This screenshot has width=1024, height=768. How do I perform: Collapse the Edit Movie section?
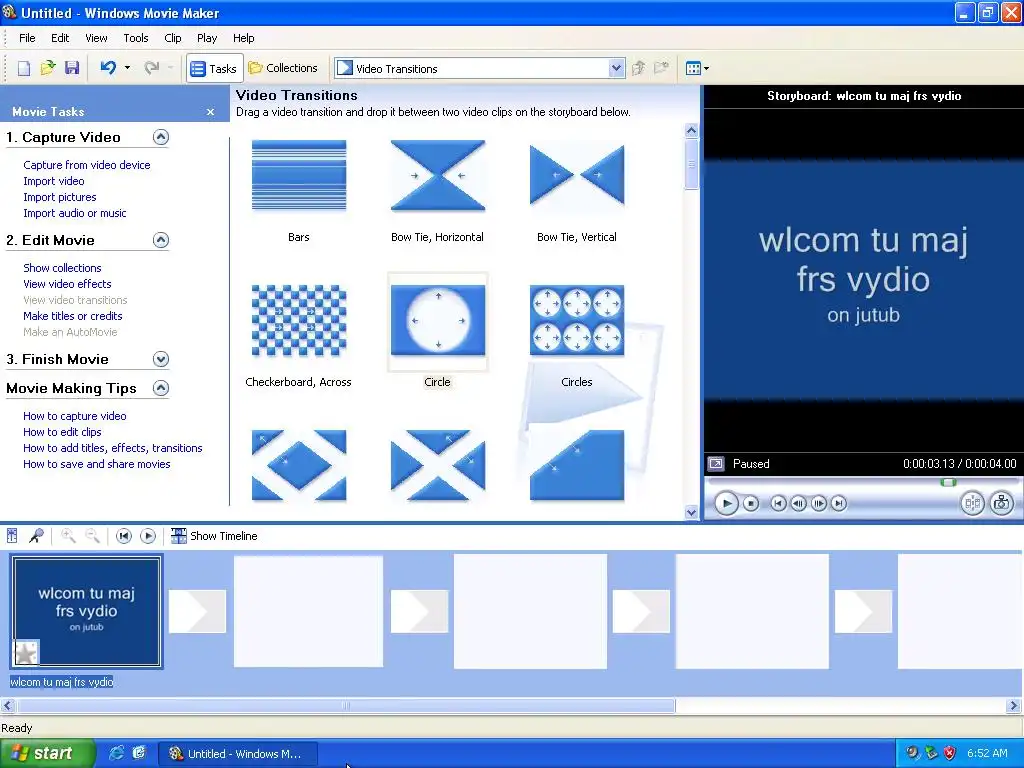coord(161,240)
